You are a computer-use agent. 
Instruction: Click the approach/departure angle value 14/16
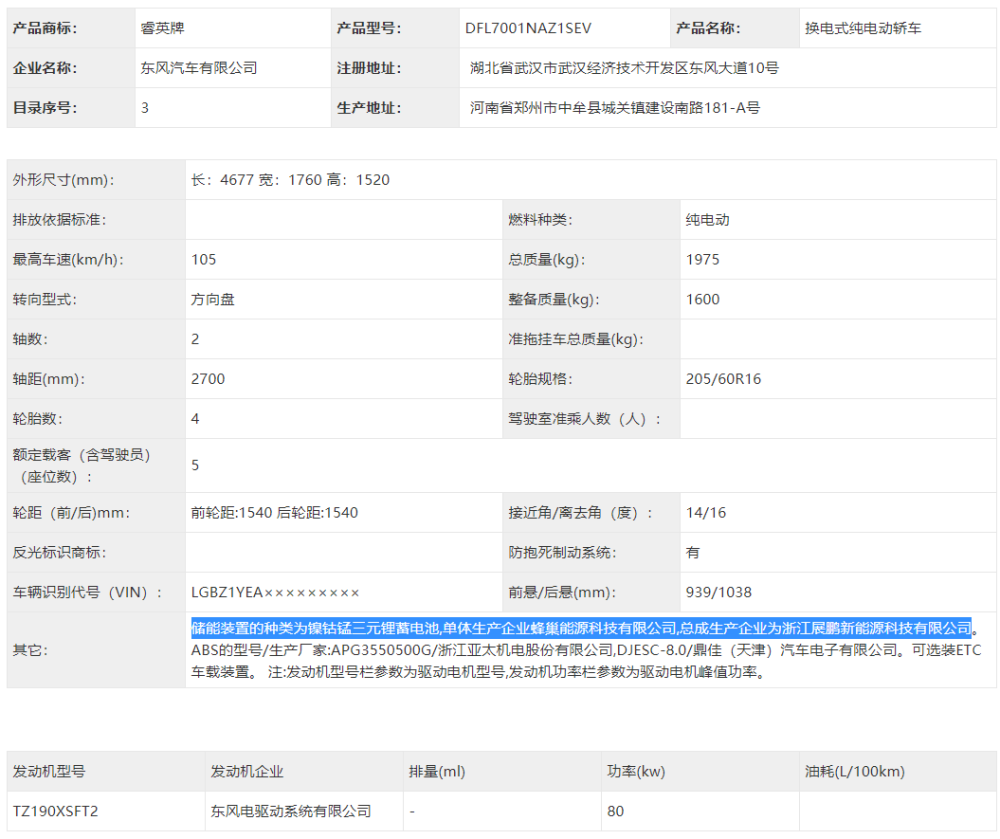click(706, 513)
